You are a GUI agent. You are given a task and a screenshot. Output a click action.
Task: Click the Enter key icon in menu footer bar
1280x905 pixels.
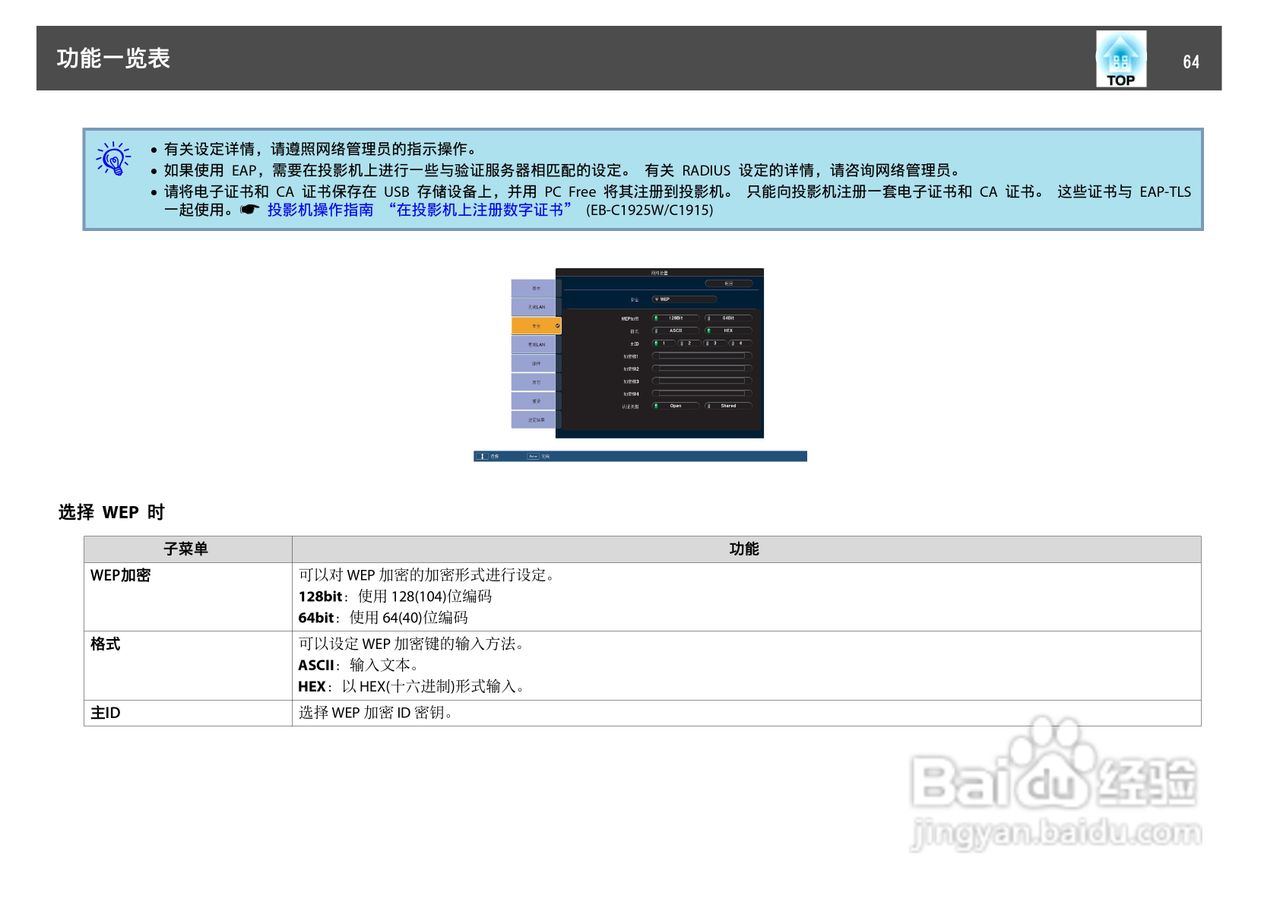[534, 454]
